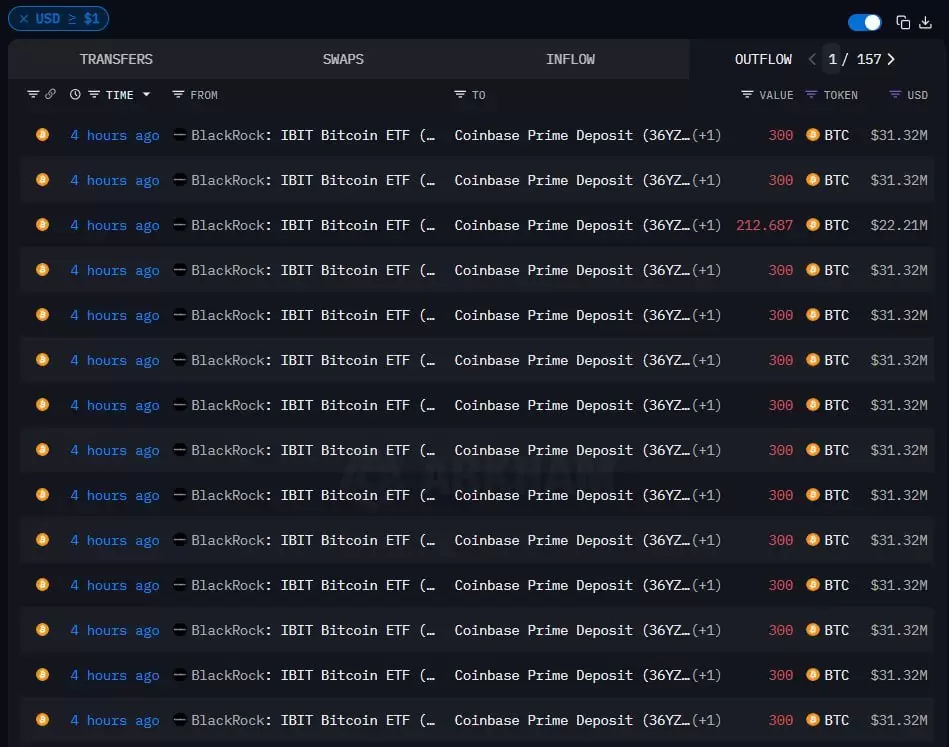949x747 pixels.
Task: Click the (+1) tag in the 212.687 row
Action: click(x=706, y=225)
